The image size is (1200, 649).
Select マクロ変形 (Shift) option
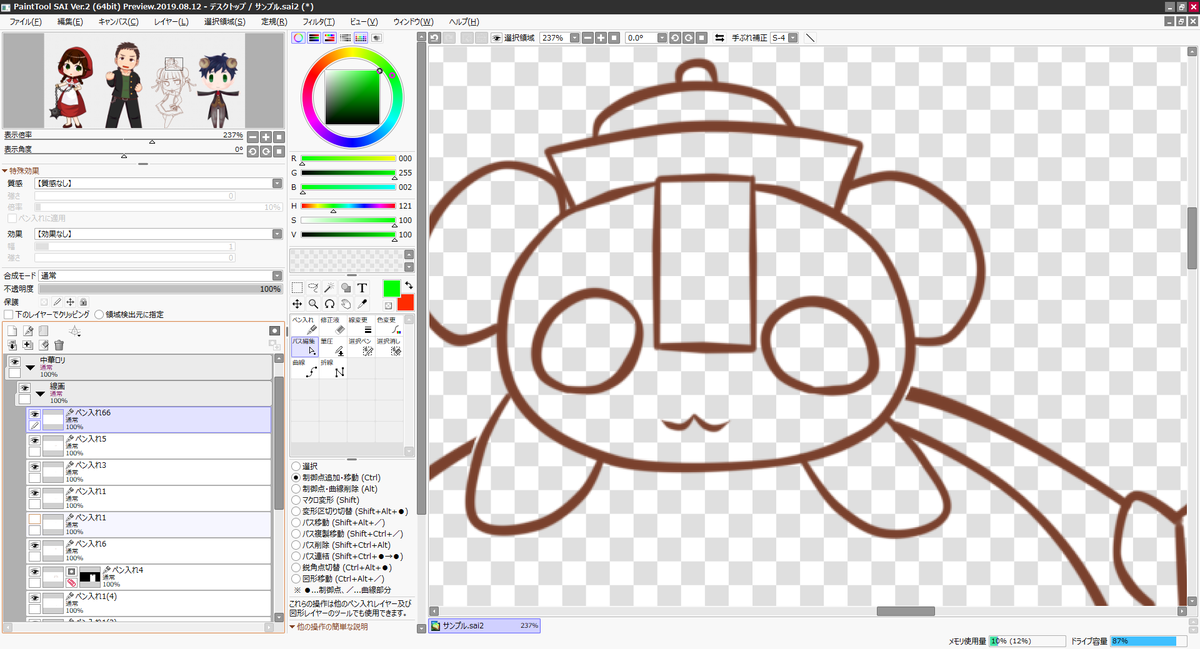(296, 499)
